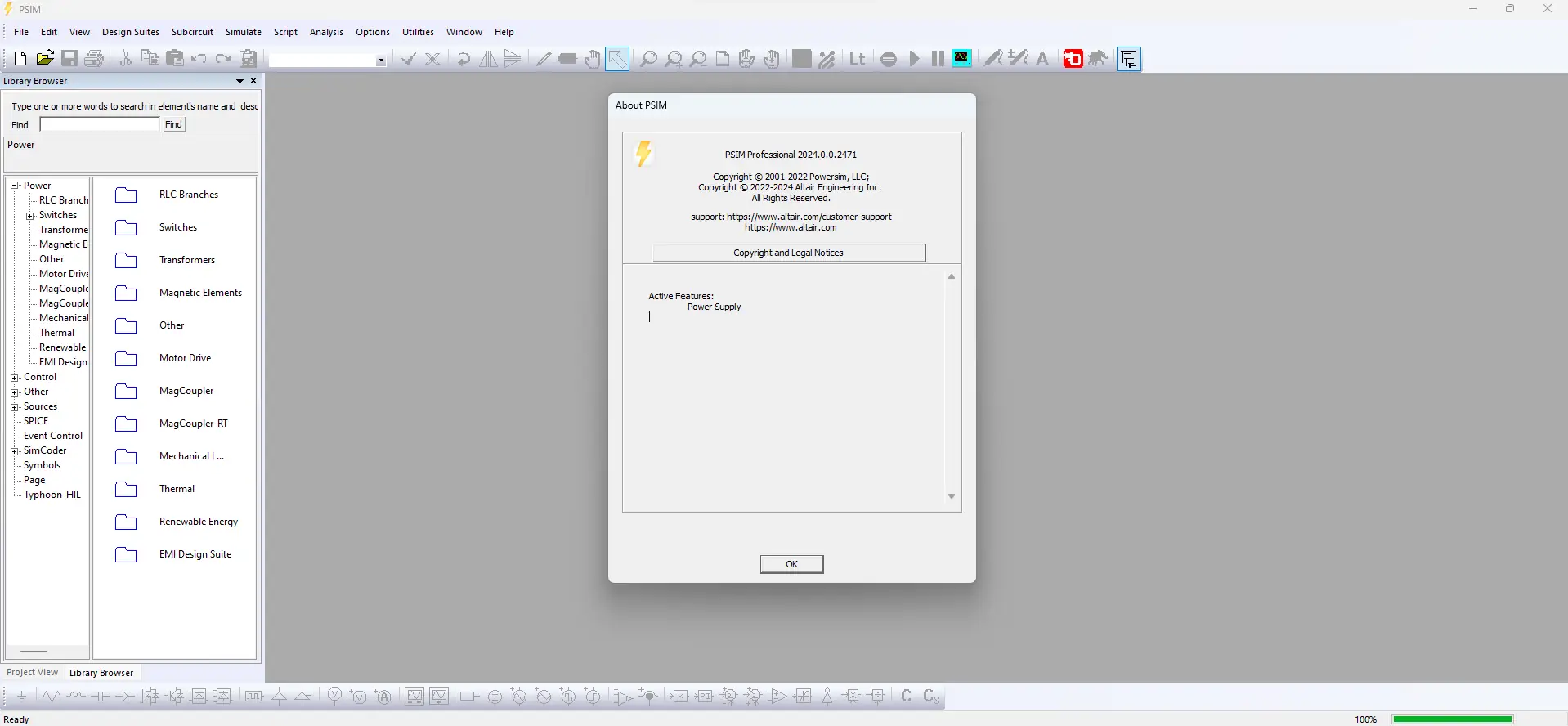Expand the top-level Other tree node

(14, 392)
